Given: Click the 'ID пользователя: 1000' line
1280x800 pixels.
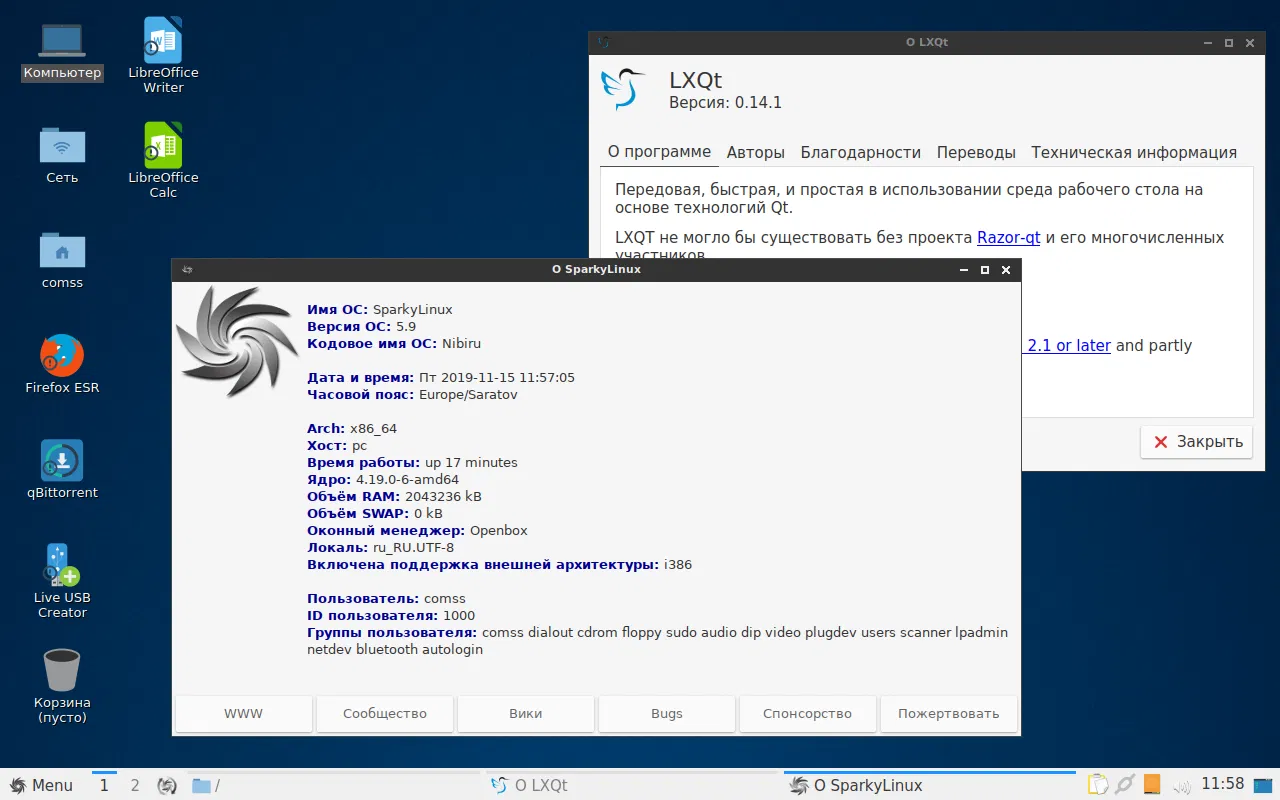Looking at the screenshot, I should point(391,615).
